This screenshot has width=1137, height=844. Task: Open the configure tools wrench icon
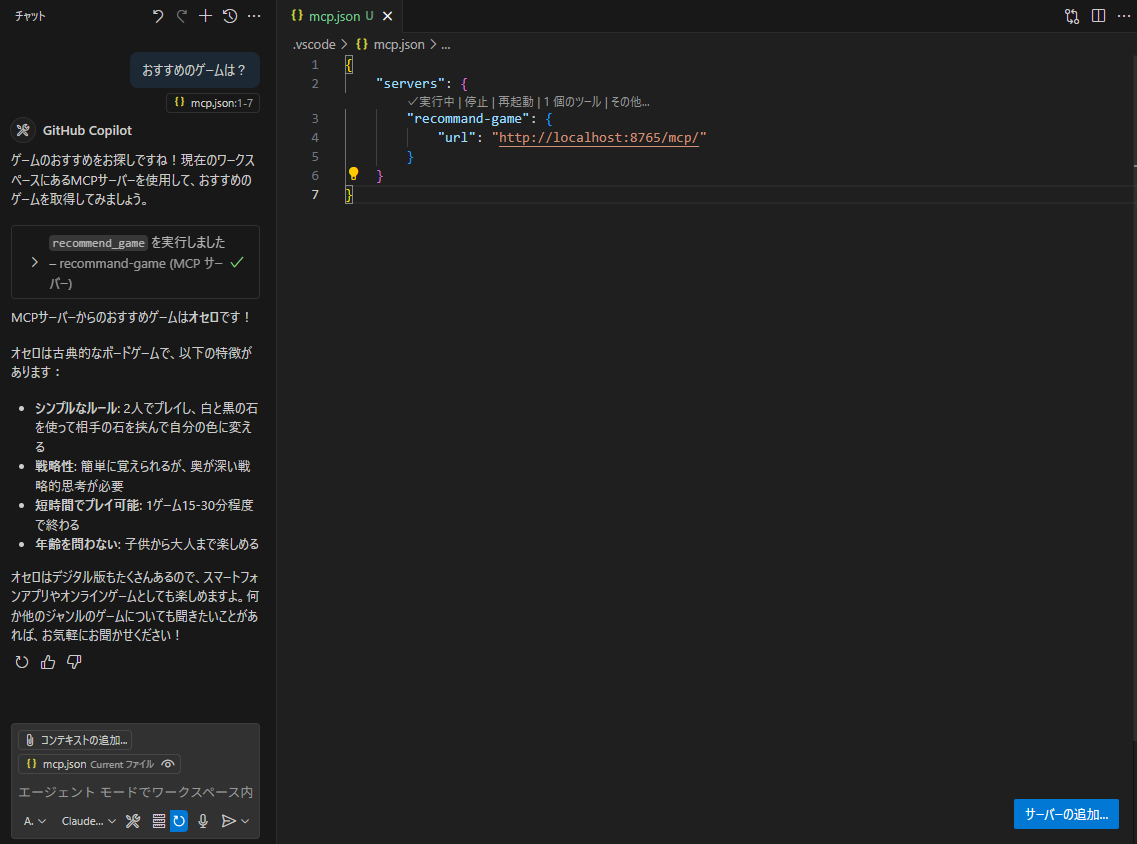point(133,821)
